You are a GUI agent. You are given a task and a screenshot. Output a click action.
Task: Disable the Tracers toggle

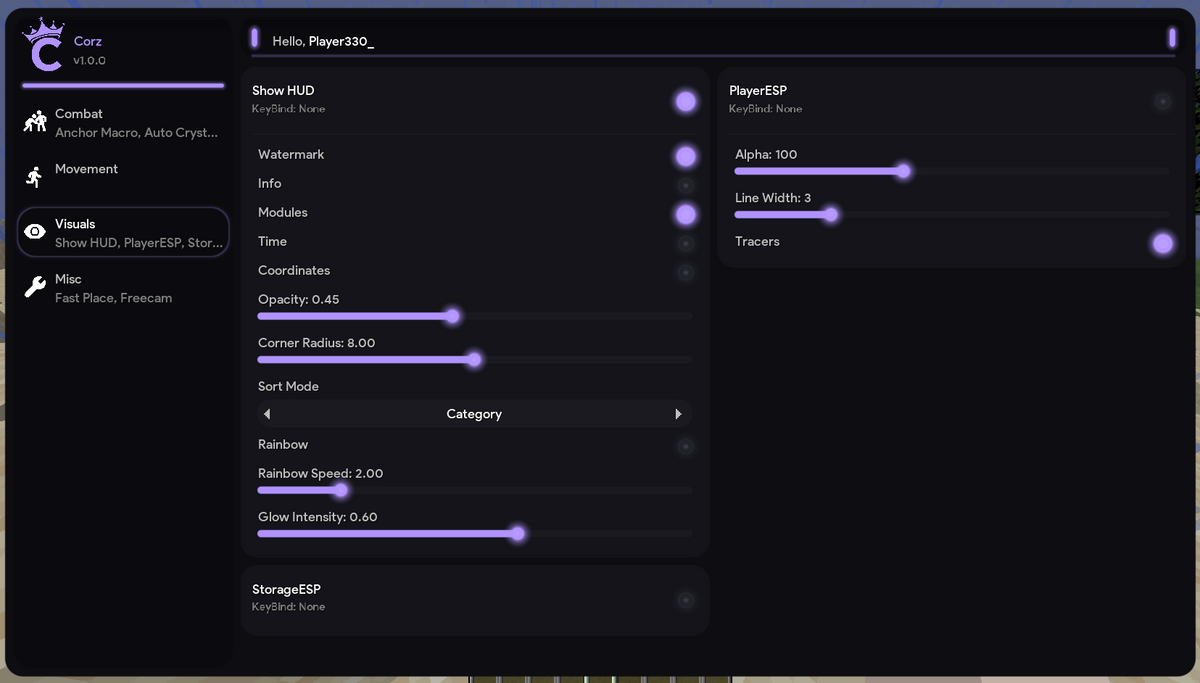click(x=1162, y=243)
